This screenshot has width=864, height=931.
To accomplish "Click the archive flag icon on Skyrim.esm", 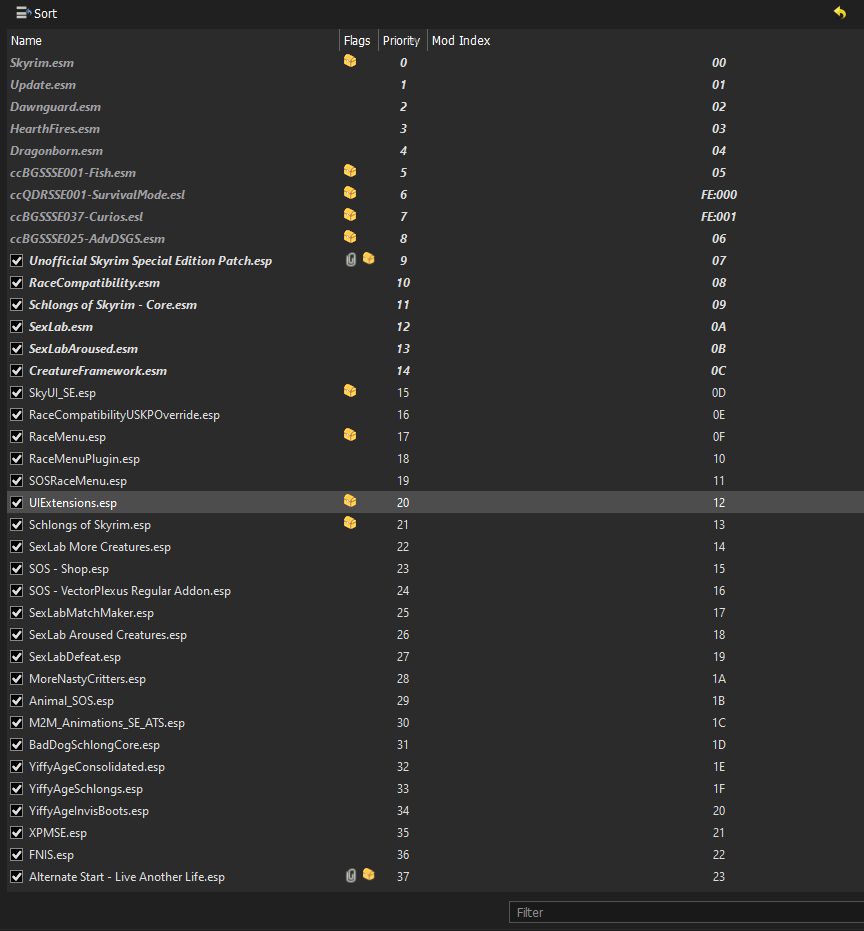I will 350,61.
